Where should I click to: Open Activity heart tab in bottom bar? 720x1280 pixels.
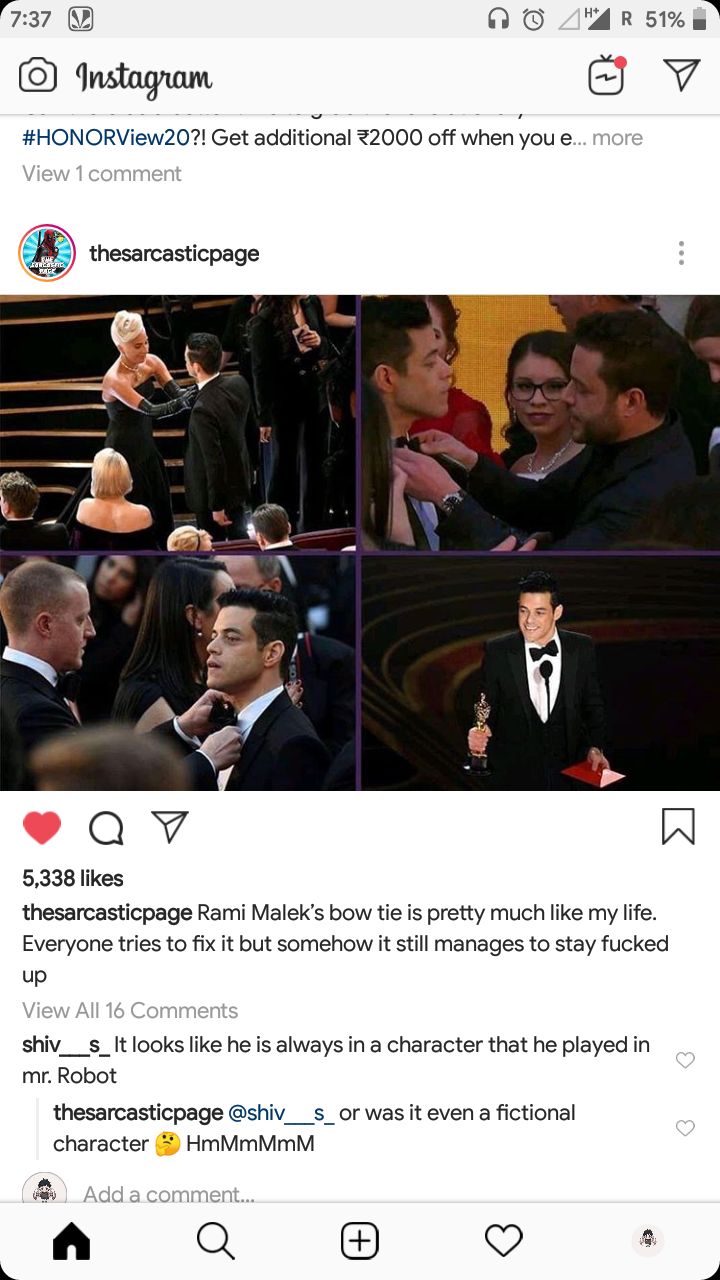(x=504, y=1240)
